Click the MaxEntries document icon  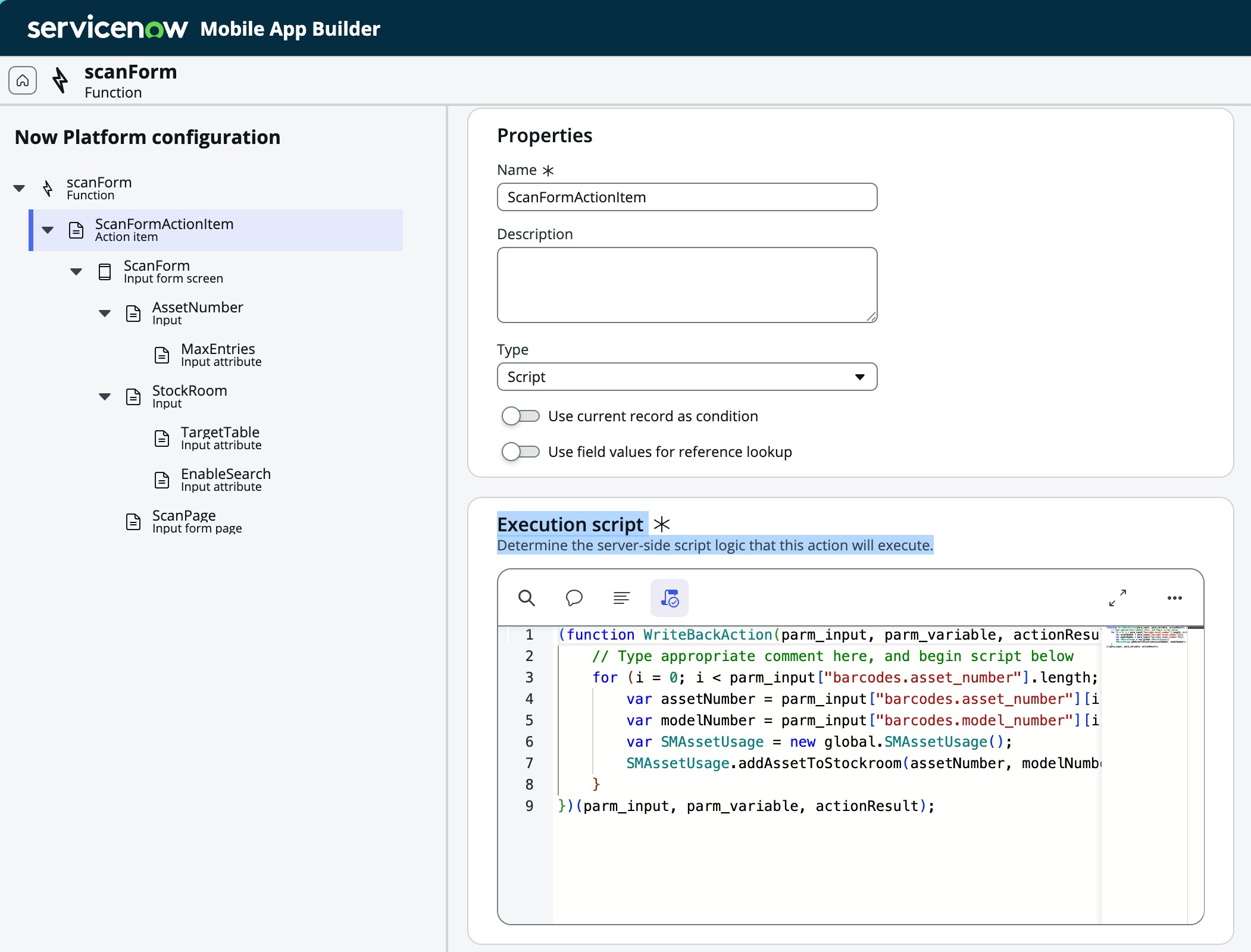[162, 355]
